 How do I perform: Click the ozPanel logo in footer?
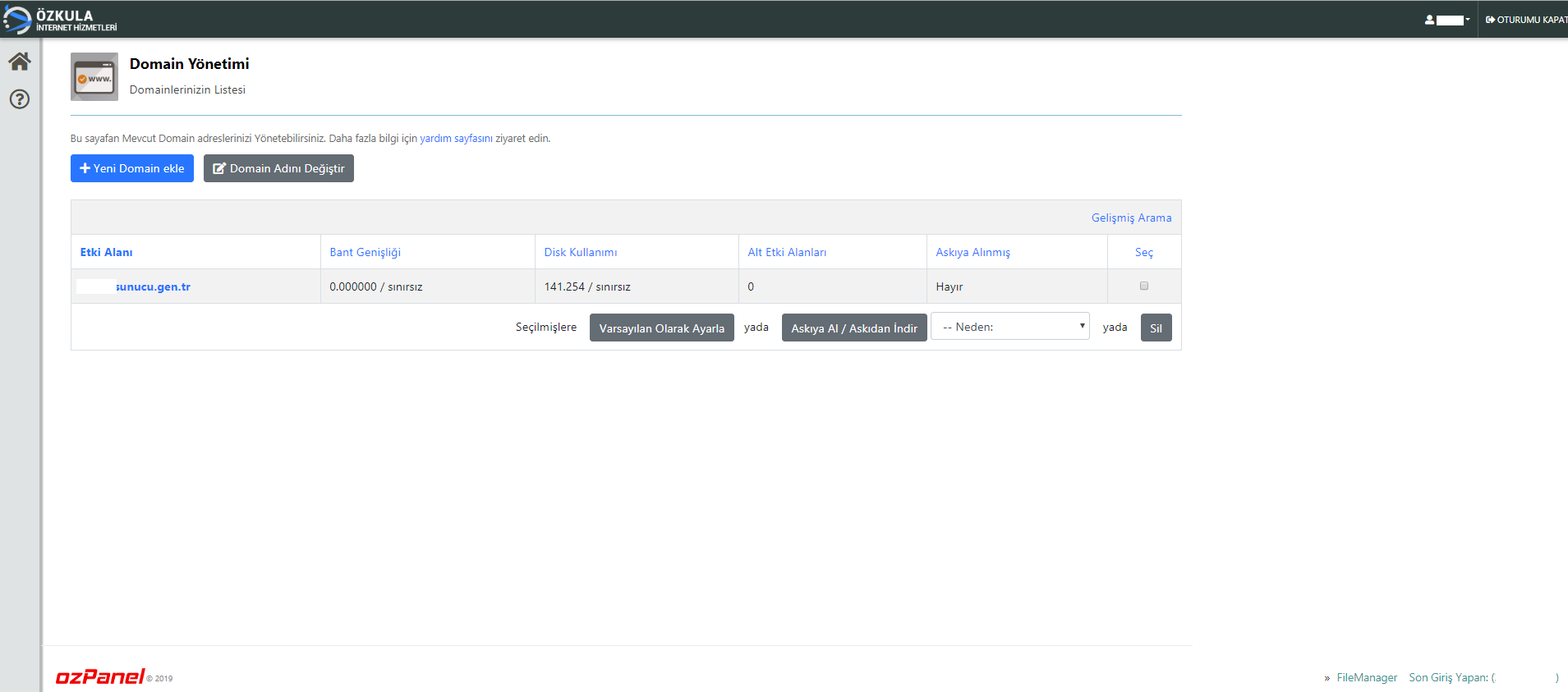(x=100, y=676)
